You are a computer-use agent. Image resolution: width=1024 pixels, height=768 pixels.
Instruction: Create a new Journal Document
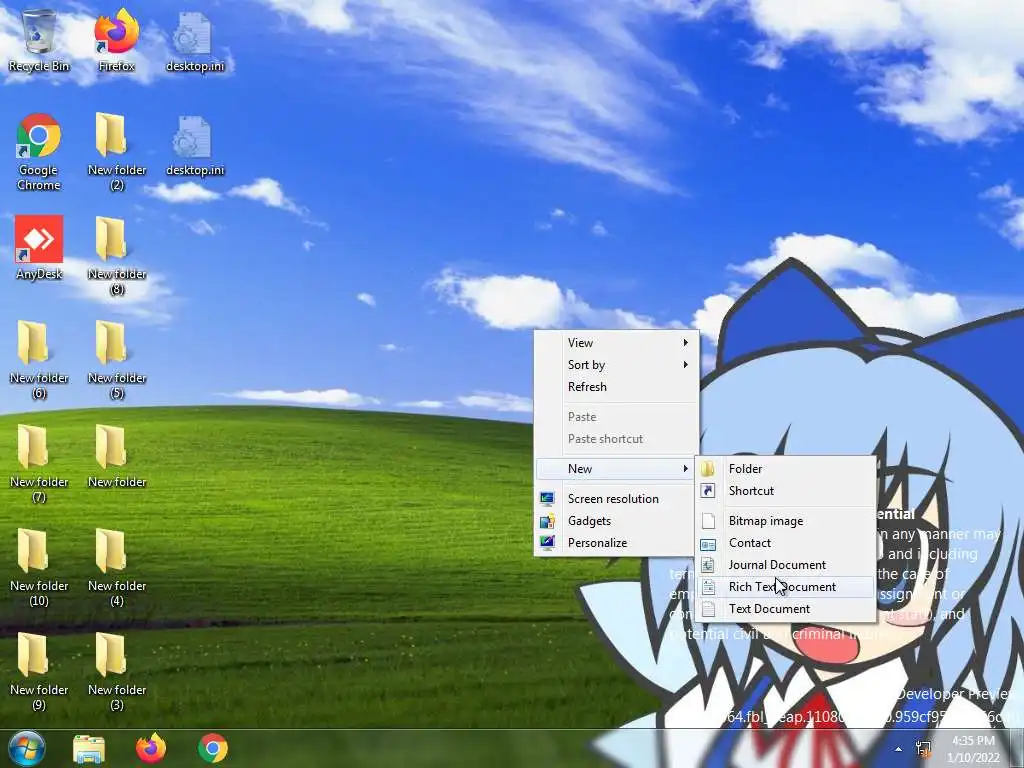(786, 565)
